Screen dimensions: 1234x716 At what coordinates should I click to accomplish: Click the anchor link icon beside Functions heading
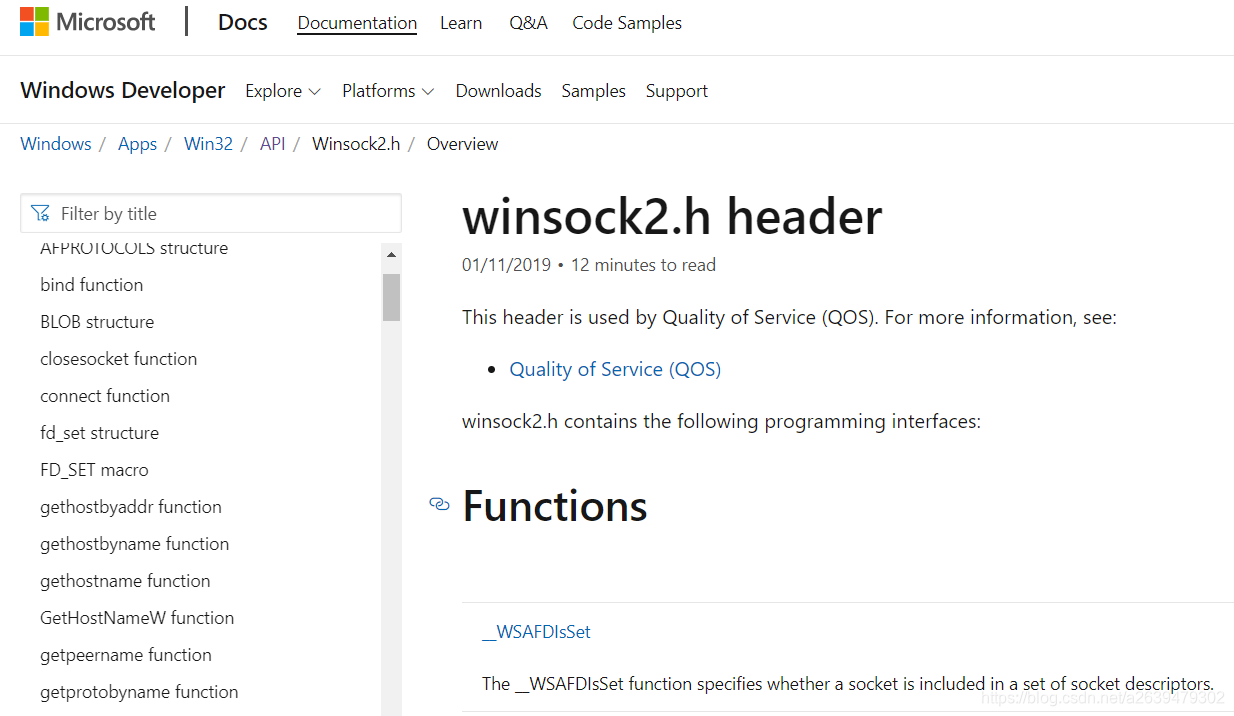point(439,505)
